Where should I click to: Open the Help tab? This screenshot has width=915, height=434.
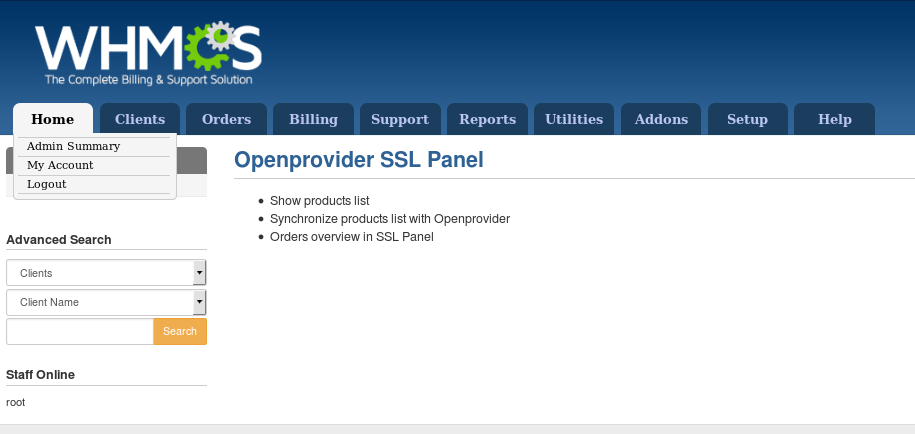[834, 119]
